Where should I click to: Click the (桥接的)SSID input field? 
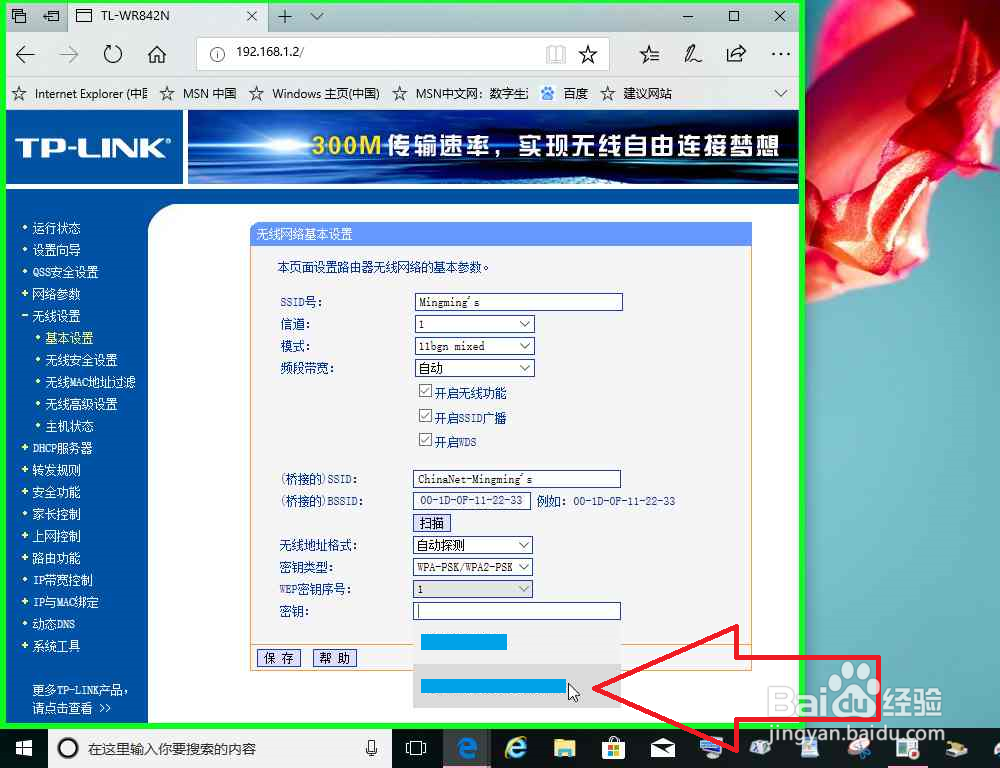517,479
